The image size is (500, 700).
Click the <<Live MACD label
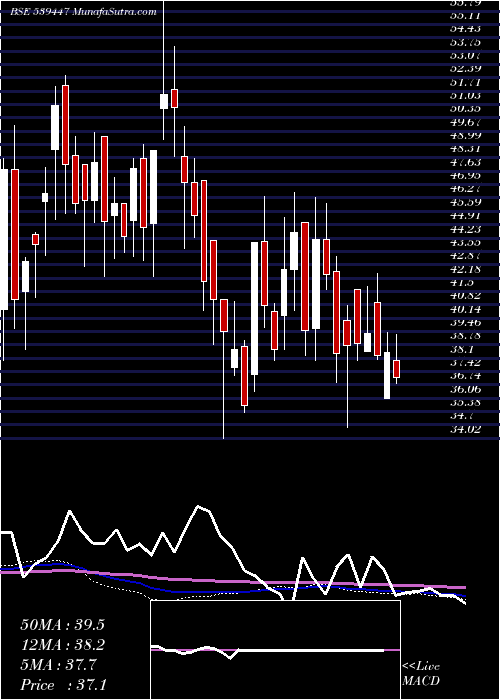[421, 674]
